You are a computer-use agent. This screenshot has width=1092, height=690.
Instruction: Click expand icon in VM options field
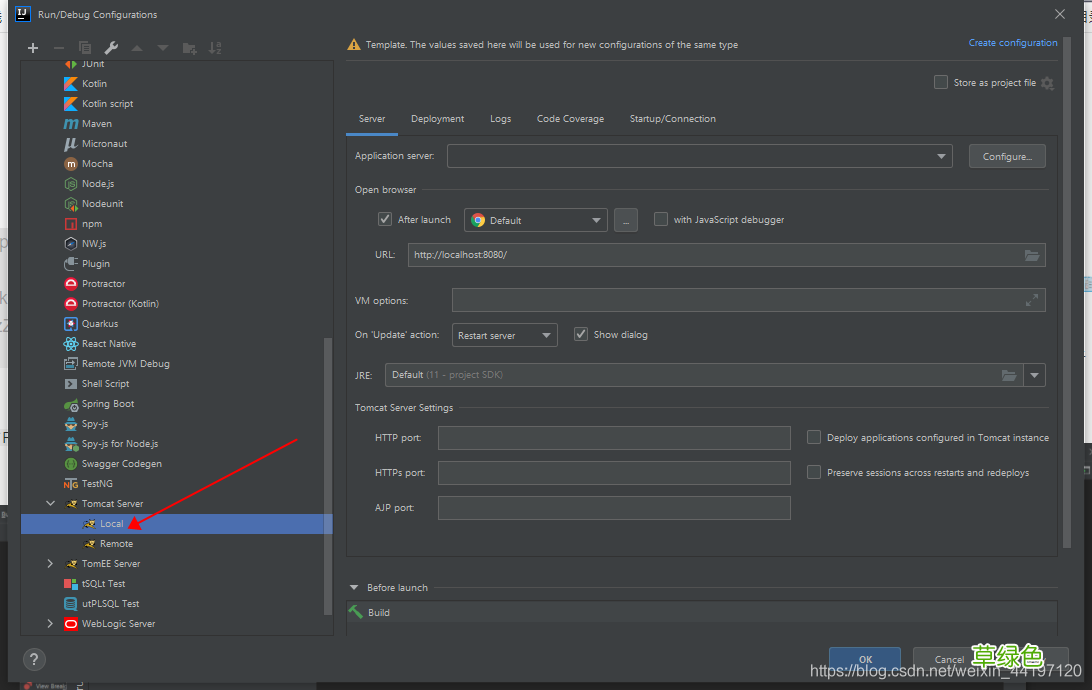point(1032,300)
